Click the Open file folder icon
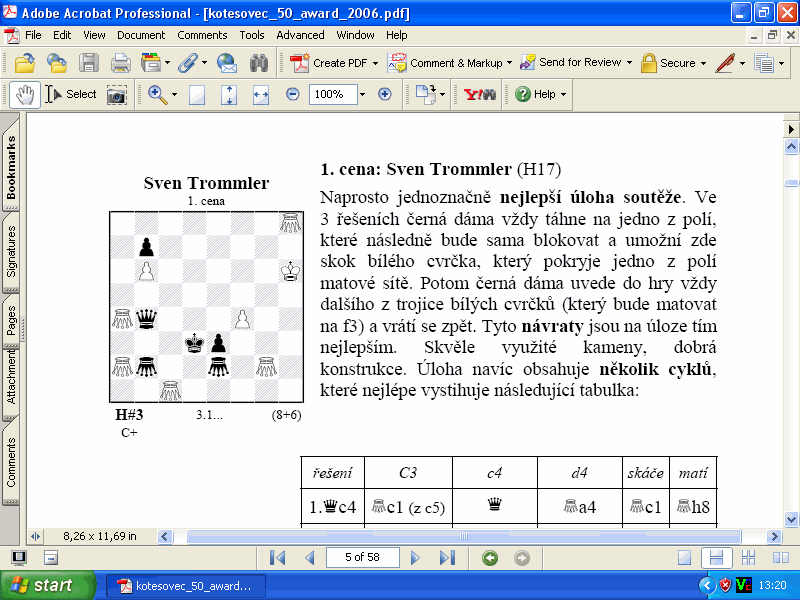The image size is (800, 600). tap(24, 63)
